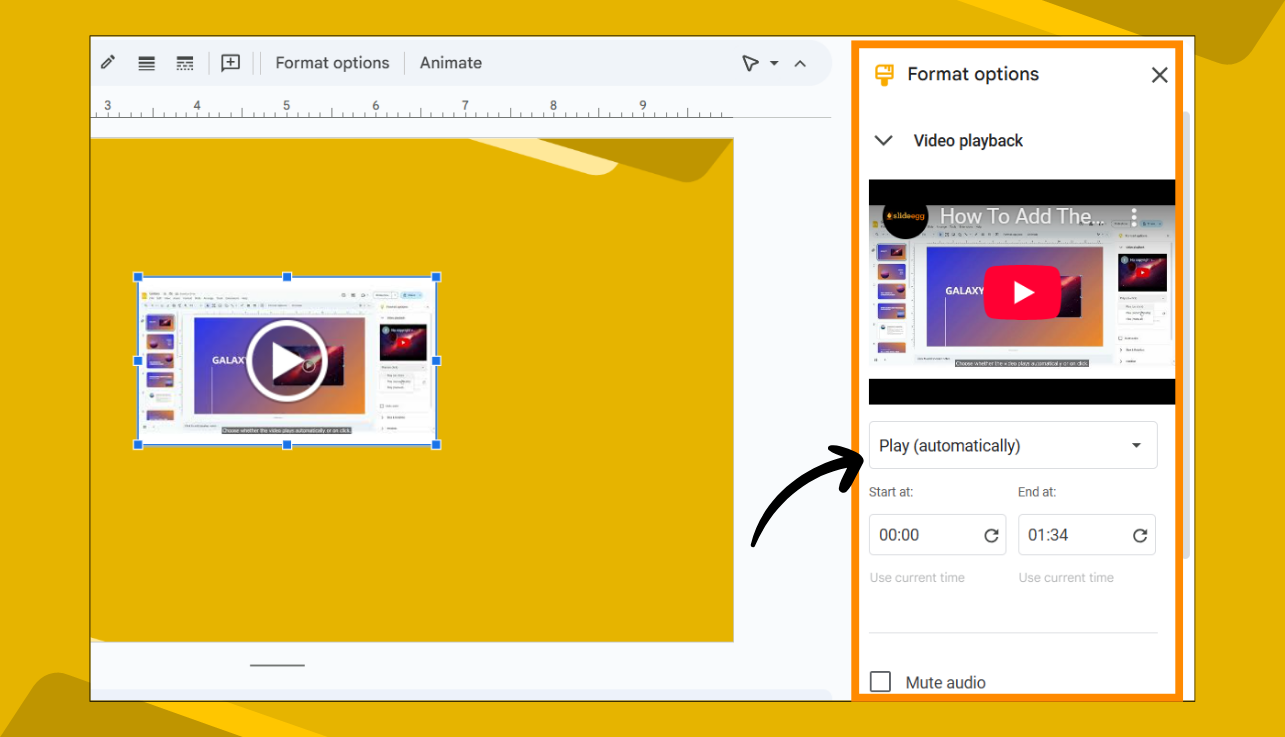Collapse the toolbar with the up chevron
Screen dimensions: 1285x737
800,63
